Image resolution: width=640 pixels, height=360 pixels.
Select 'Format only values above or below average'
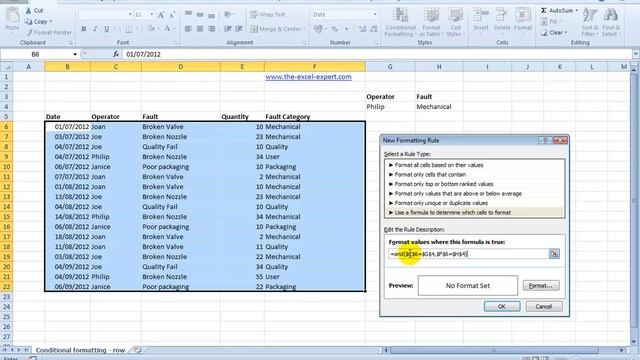[475, 193]
